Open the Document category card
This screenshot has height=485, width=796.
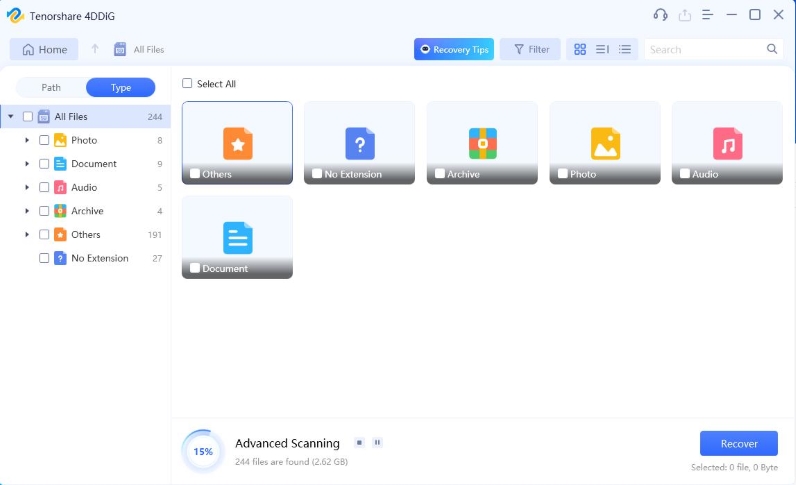point(237,237)
